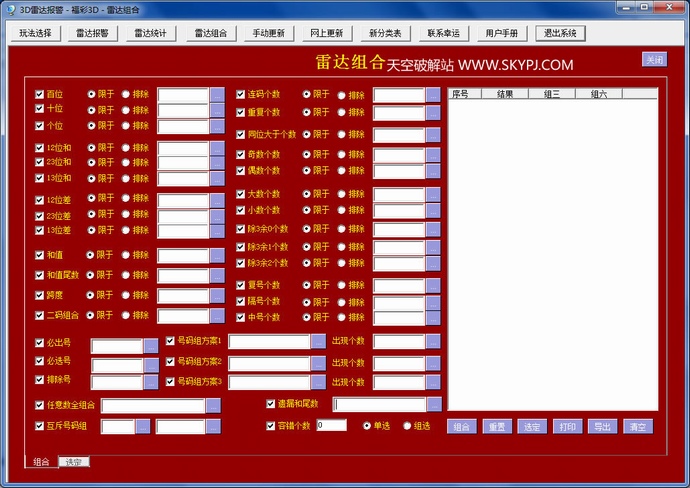Screen dimensions: 690x488
Task: Select 排除 radio for 连码个数
Action: click(342, 96)
